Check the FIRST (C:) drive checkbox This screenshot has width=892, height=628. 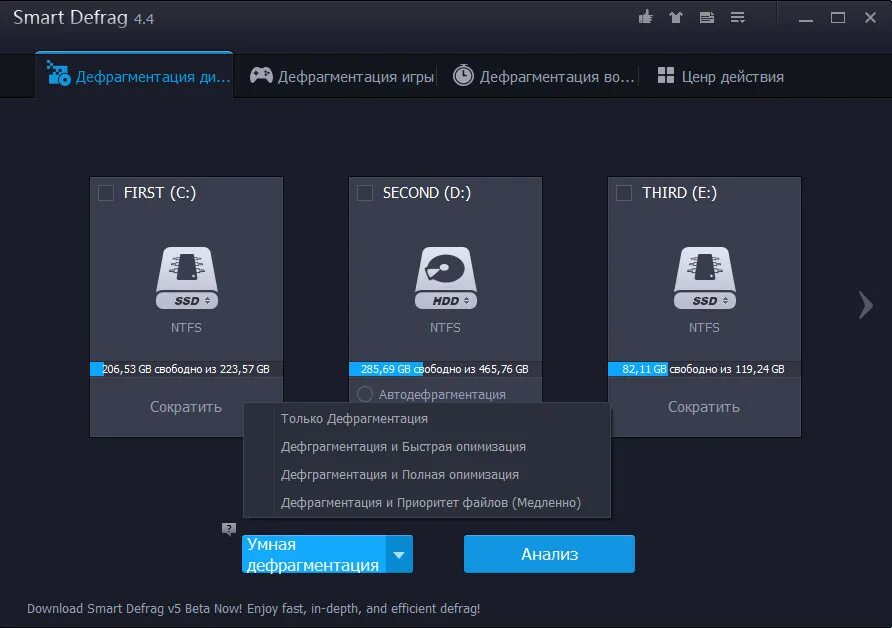[x=106, y=193]
